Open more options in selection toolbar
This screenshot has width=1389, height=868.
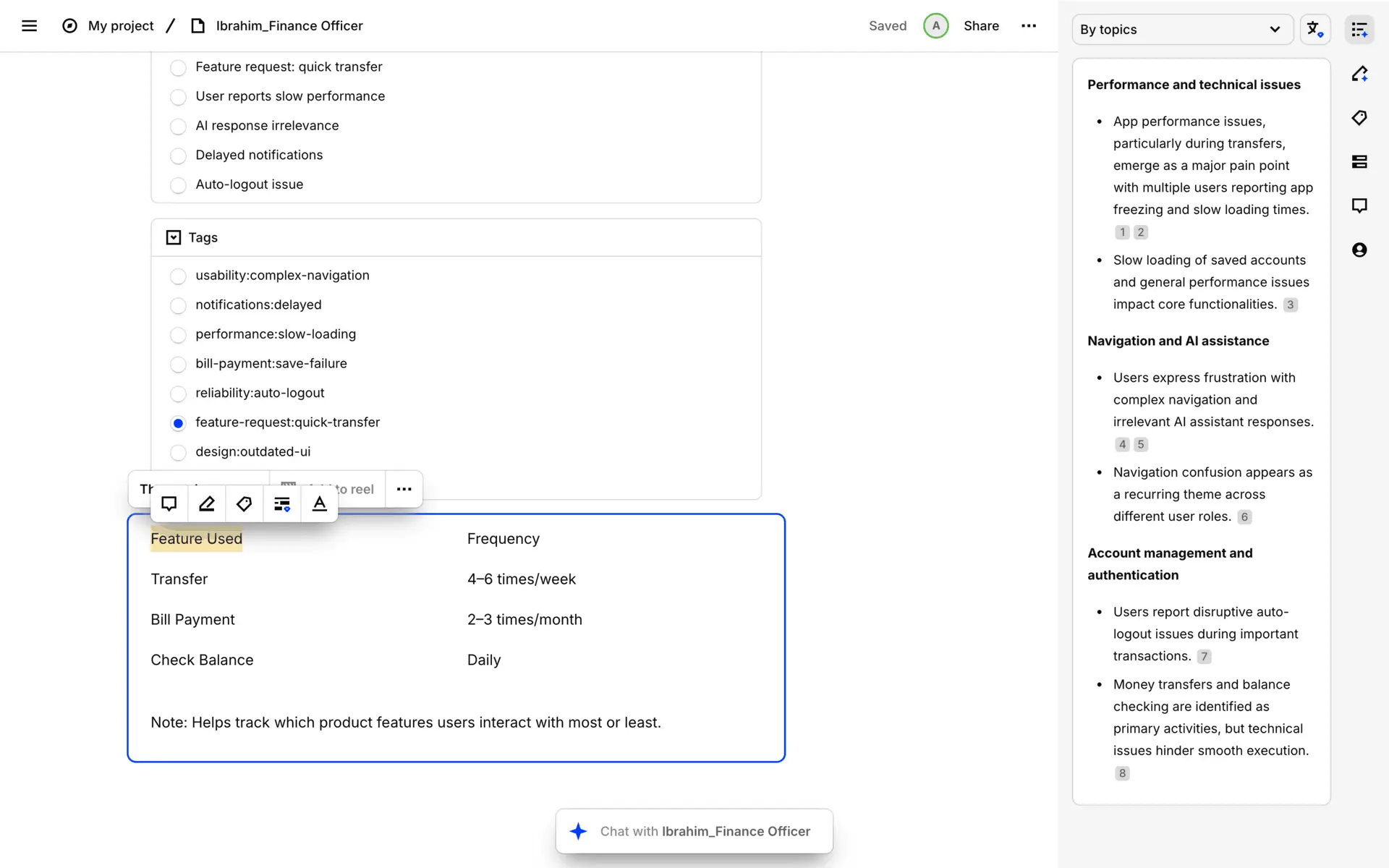(404, 490)
